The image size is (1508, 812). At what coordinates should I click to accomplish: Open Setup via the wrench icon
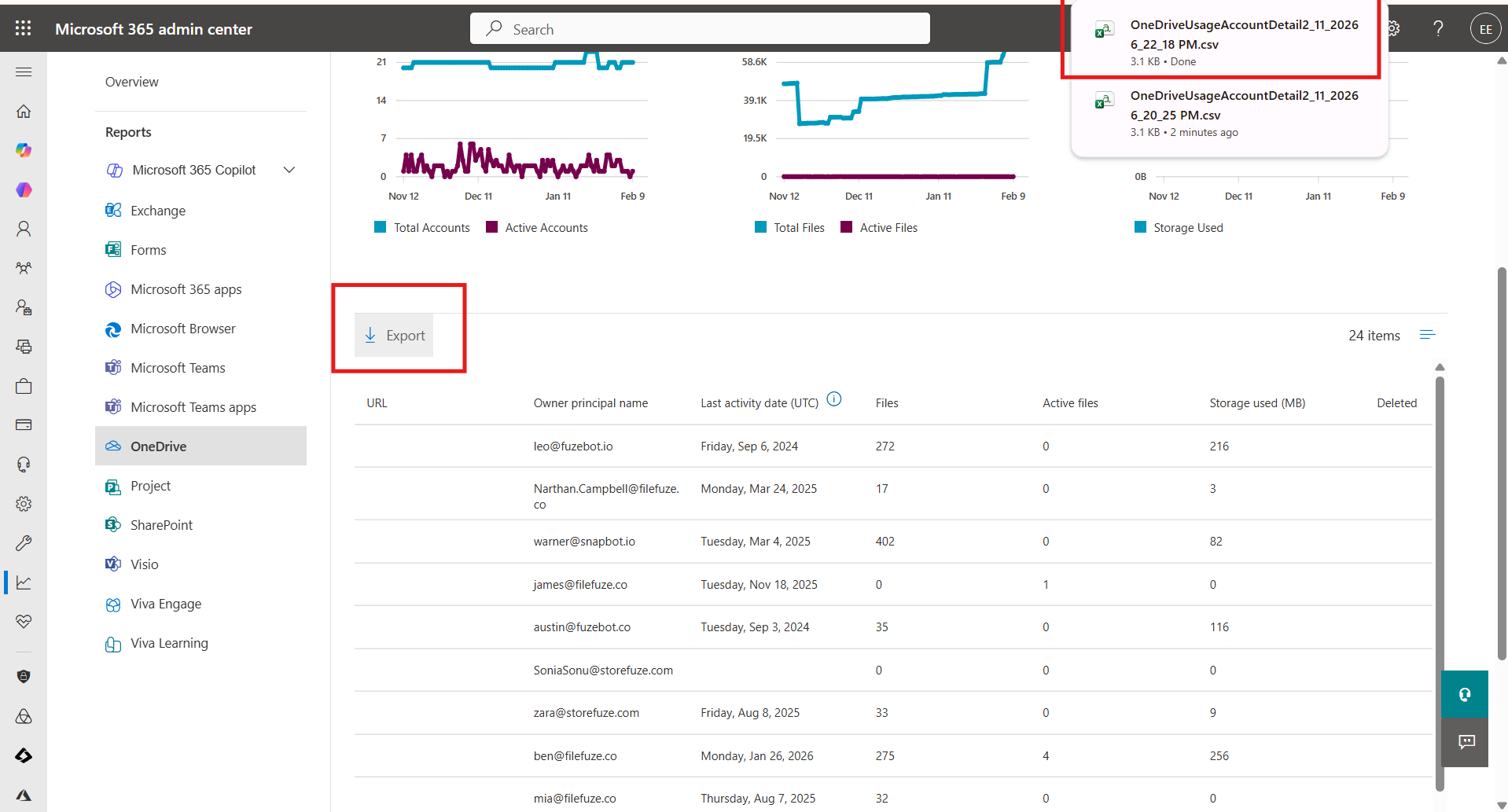point(23,542)
